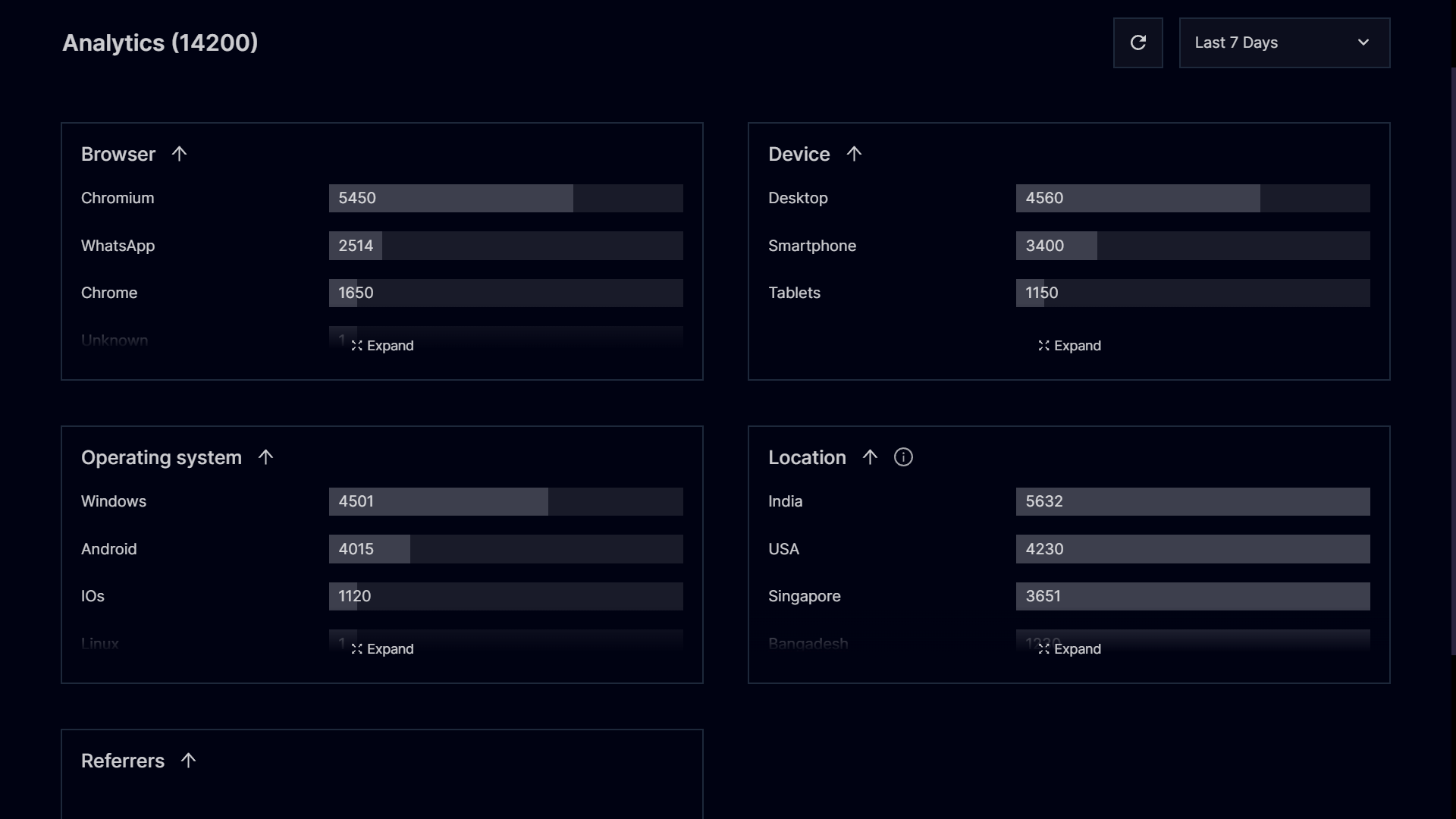Click the Referrers sort arrow icon

pyautogui.click(x=188, y=761)
